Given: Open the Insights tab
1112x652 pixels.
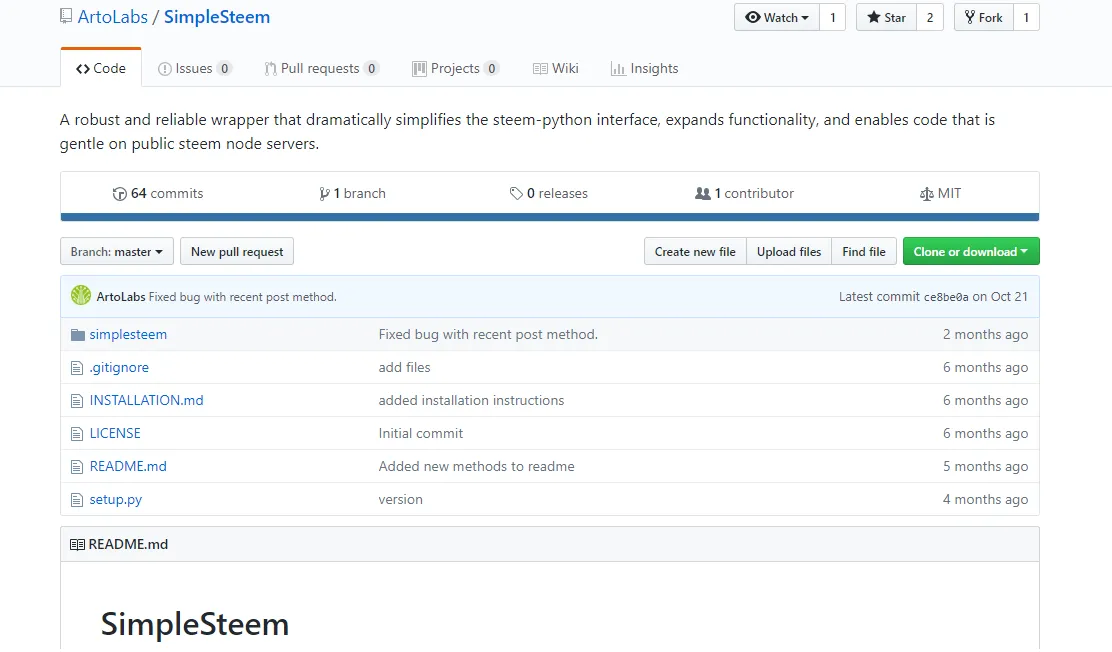Looking at the screenshot, I should pyautogui.click(x=644, y=68).
